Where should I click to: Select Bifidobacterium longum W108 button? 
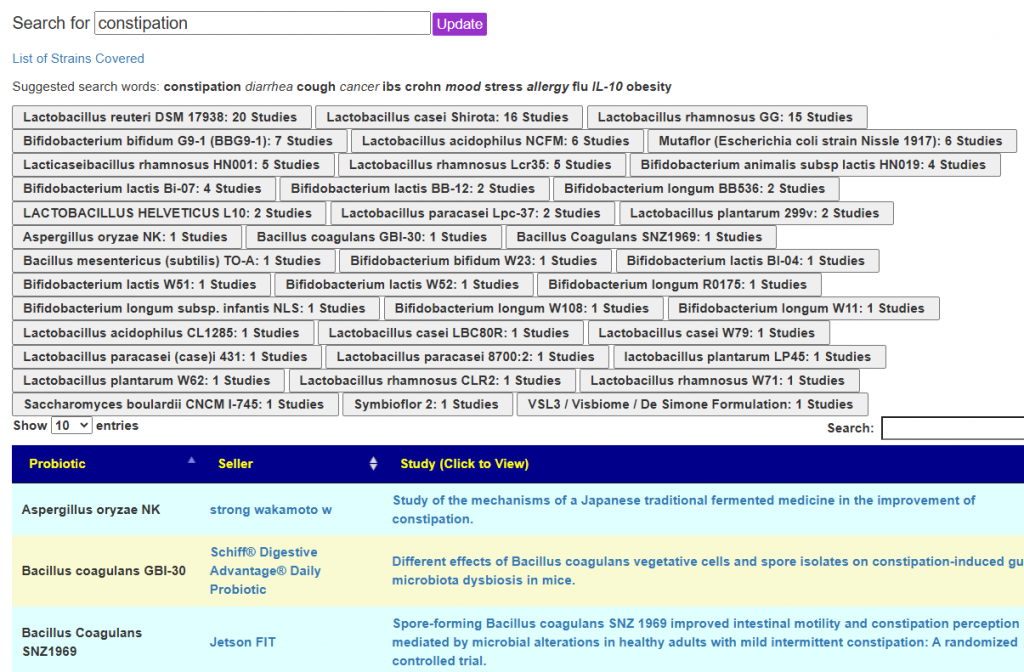522,308
